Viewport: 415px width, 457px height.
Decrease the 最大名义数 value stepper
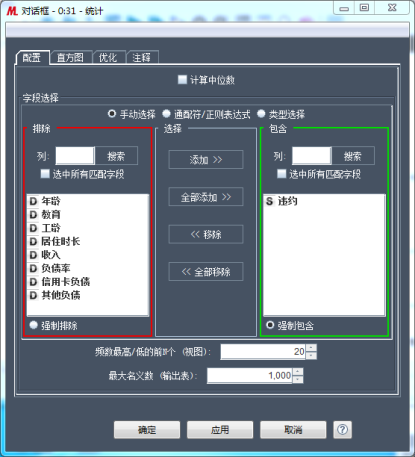point(298,379)
